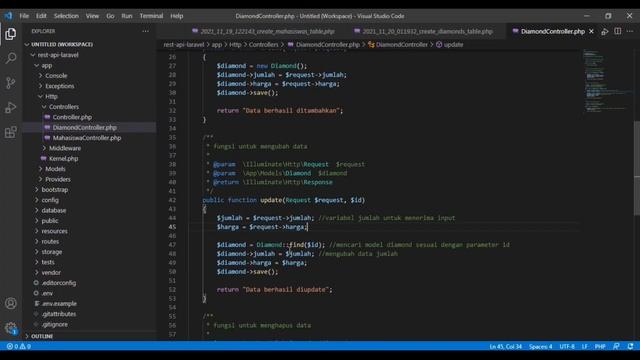Click the notifications bell in status bar
This screenshot has height=360, width=640.
[631, 347]
